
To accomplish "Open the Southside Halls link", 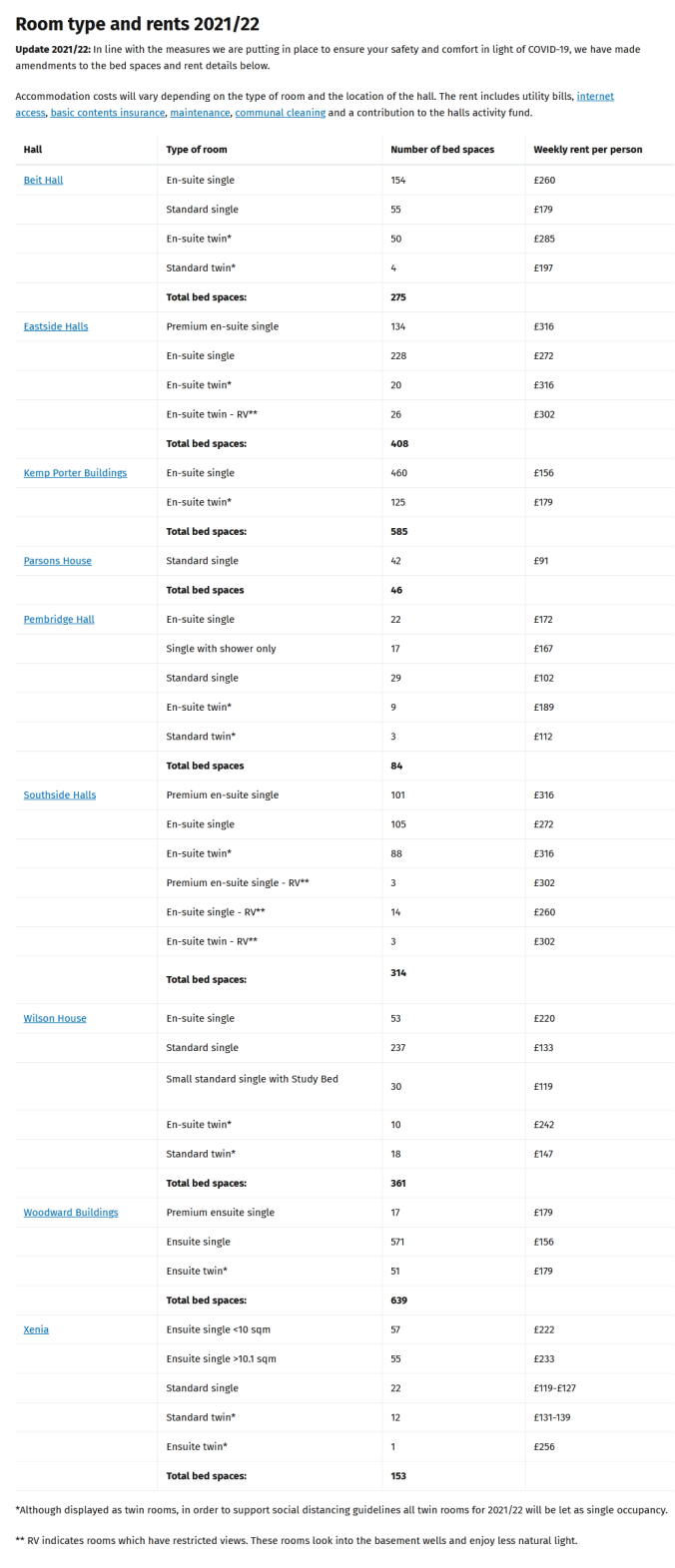I will tap(60, 795).
